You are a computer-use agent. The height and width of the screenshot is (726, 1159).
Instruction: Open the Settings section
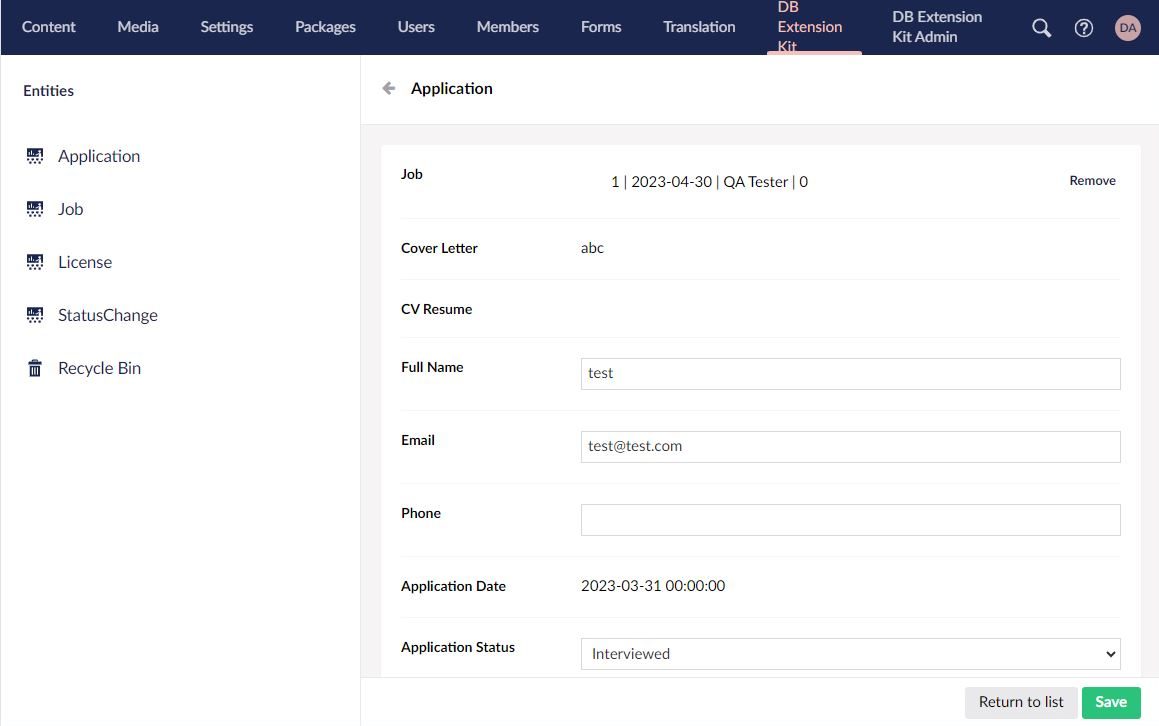point(226,27)
